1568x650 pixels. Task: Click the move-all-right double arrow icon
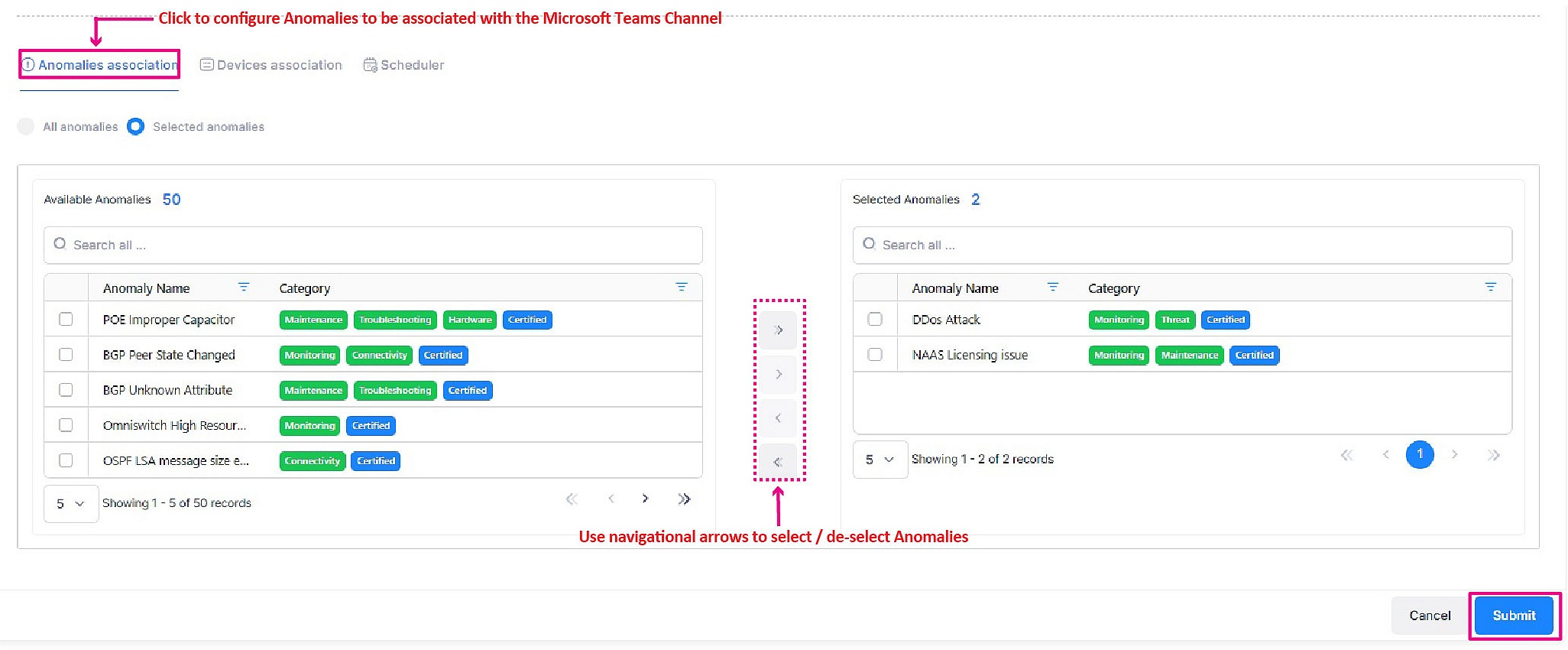tap(779, 330)
